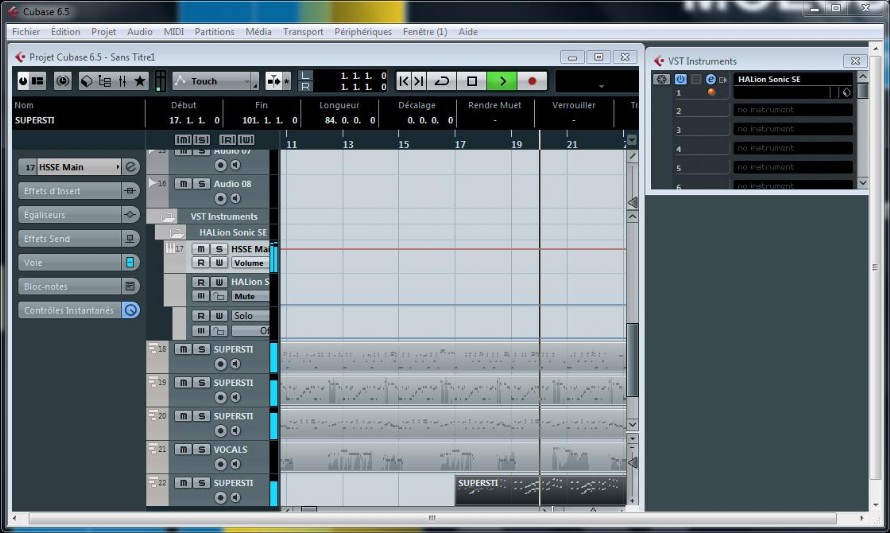Viewport: 890px width, 533px height.
Task: Solo the Audio 08 track
Action: 201,184
